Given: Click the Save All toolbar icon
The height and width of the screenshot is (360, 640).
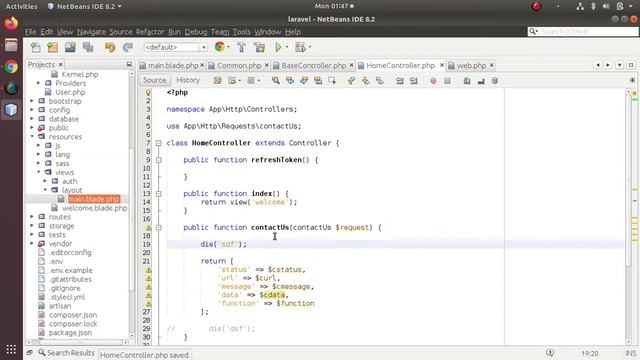Looking at the screenshot, I should click(88, 47).
